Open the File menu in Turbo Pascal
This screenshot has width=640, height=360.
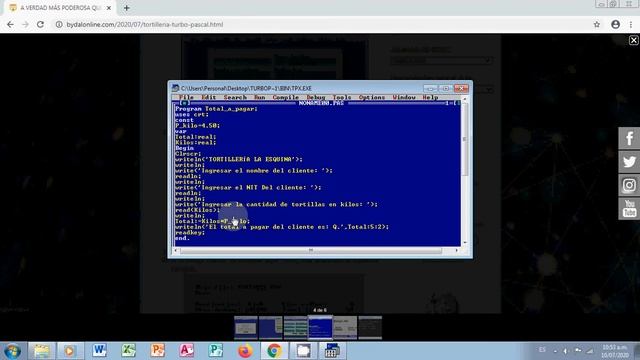(x=186, y=97)
